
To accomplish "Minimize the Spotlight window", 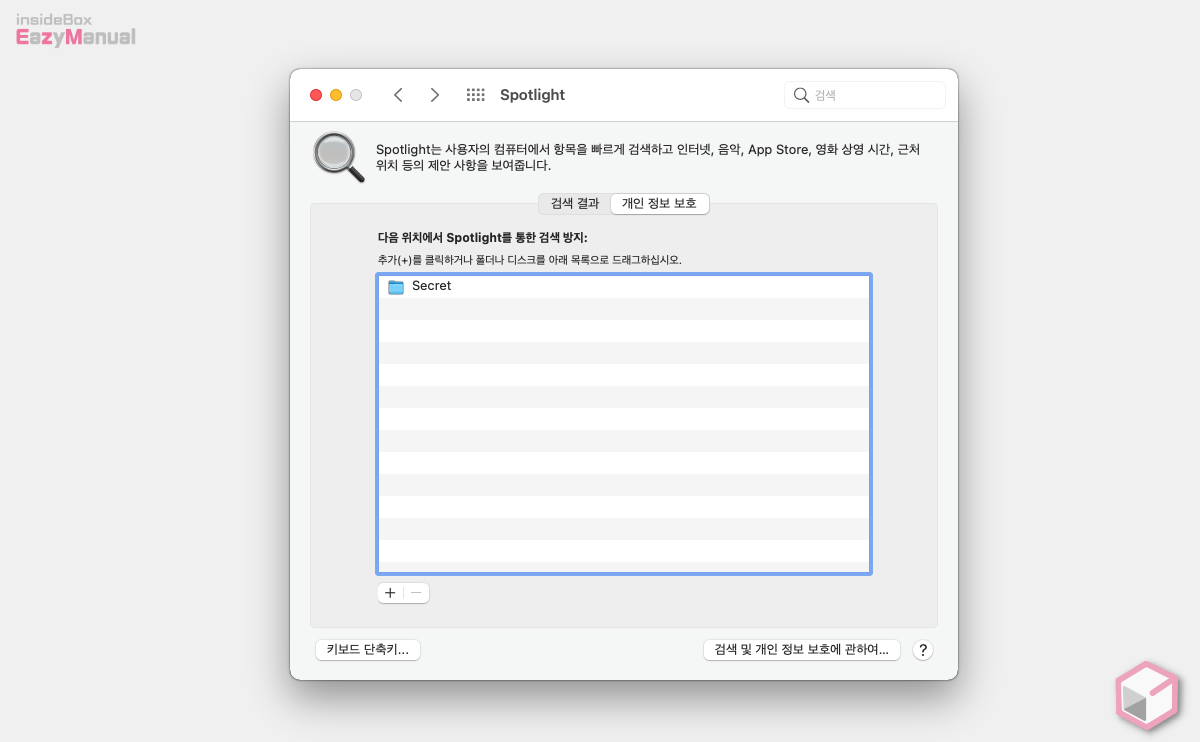I will click(336, 95).
